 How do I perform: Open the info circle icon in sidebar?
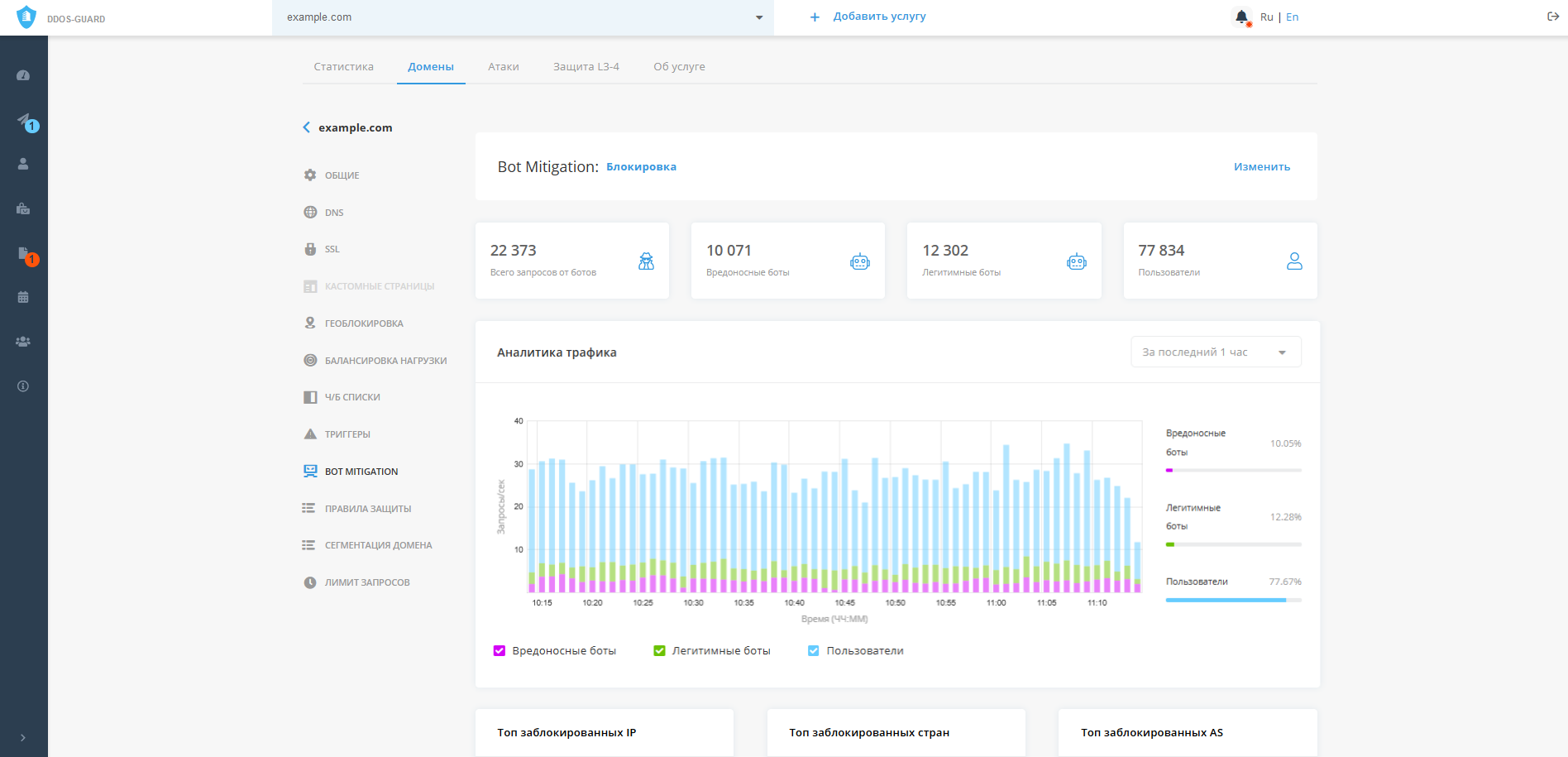coord(23,386)
